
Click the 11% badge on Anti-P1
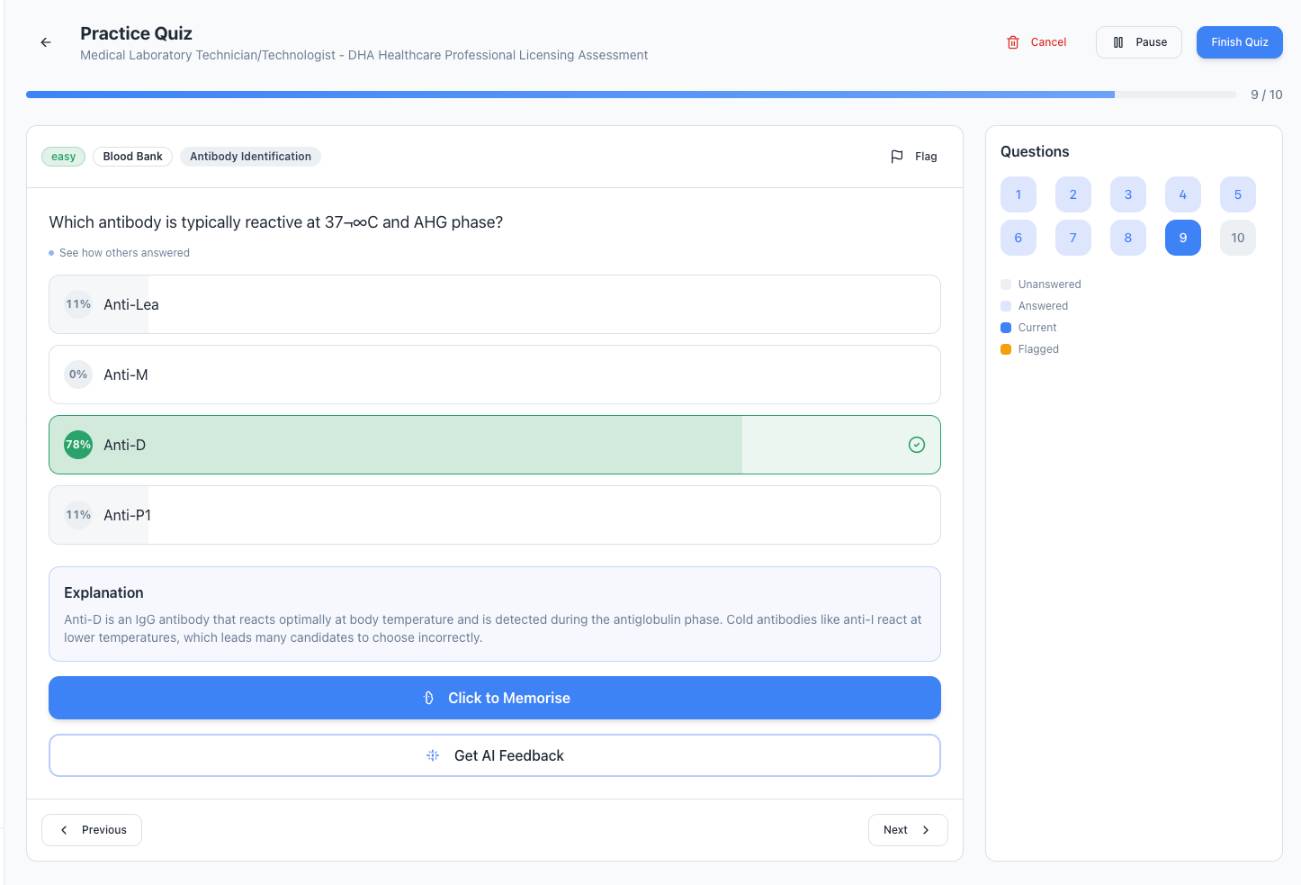pos(78,515)
